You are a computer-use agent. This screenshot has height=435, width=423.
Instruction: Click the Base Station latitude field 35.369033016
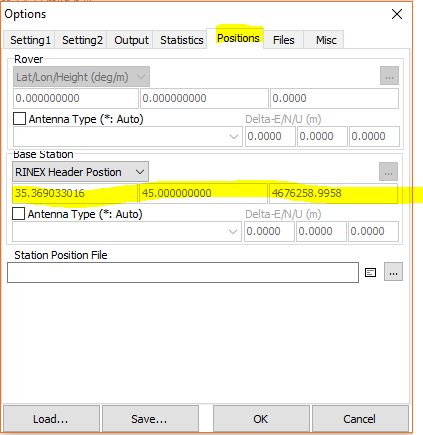(x=75, y=193)
